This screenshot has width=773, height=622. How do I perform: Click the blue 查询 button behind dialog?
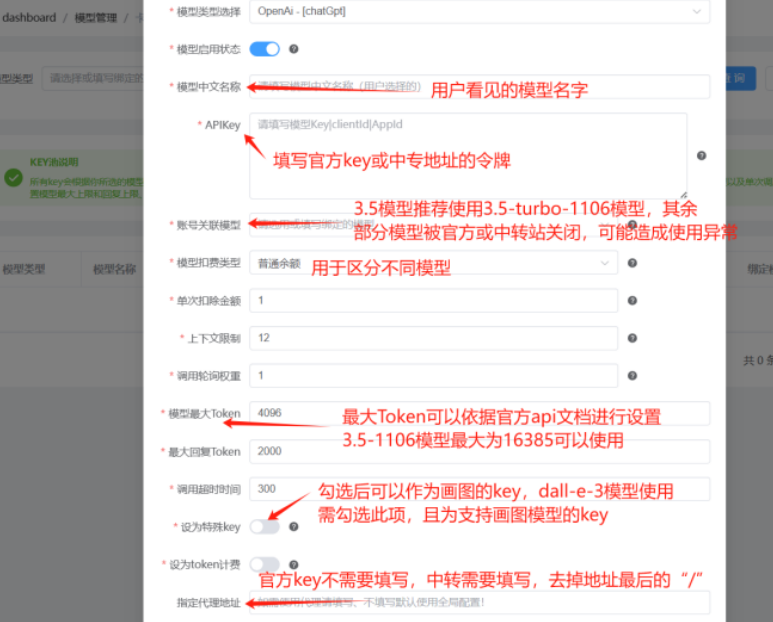(739, 78)
